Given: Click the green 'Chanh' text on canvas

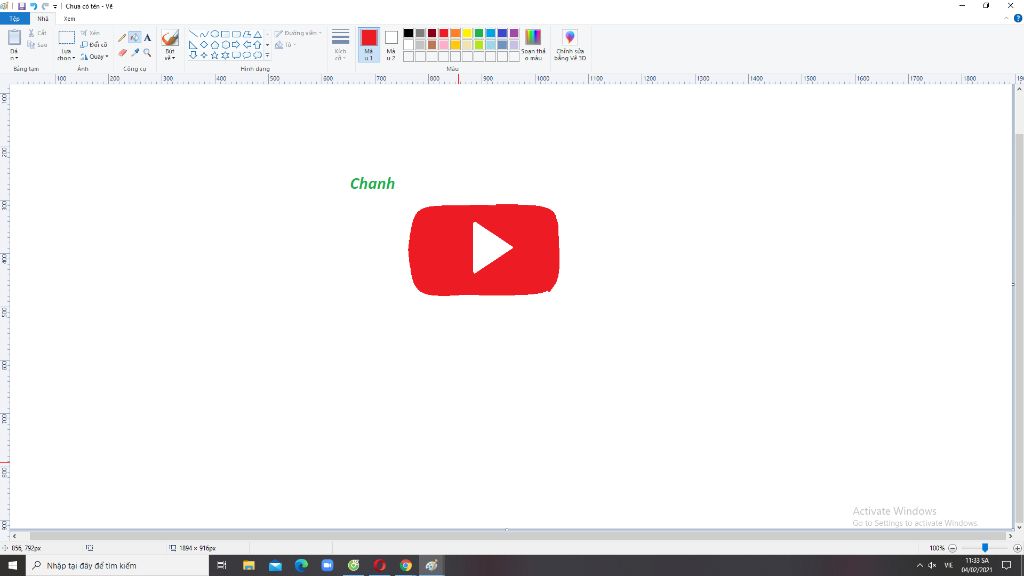Looking at the screenshot, I should click(x=372, y=184).
